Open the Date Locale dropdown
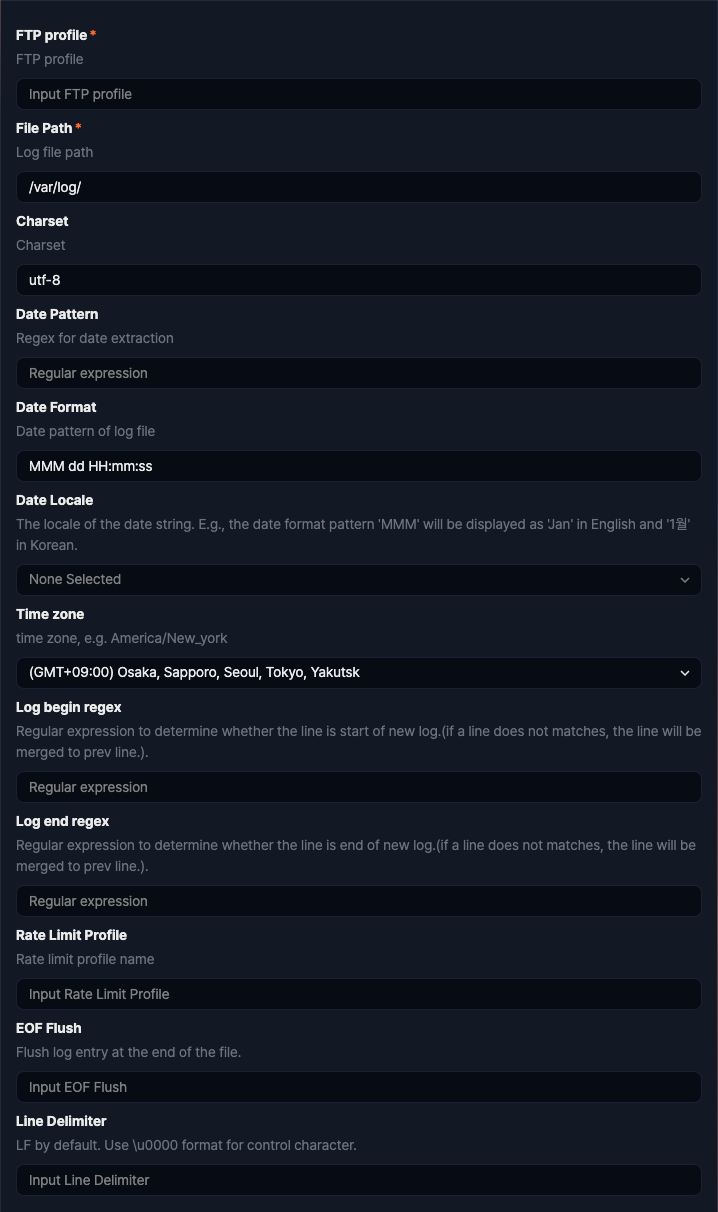718x1212 pixels. coord(359,579)
